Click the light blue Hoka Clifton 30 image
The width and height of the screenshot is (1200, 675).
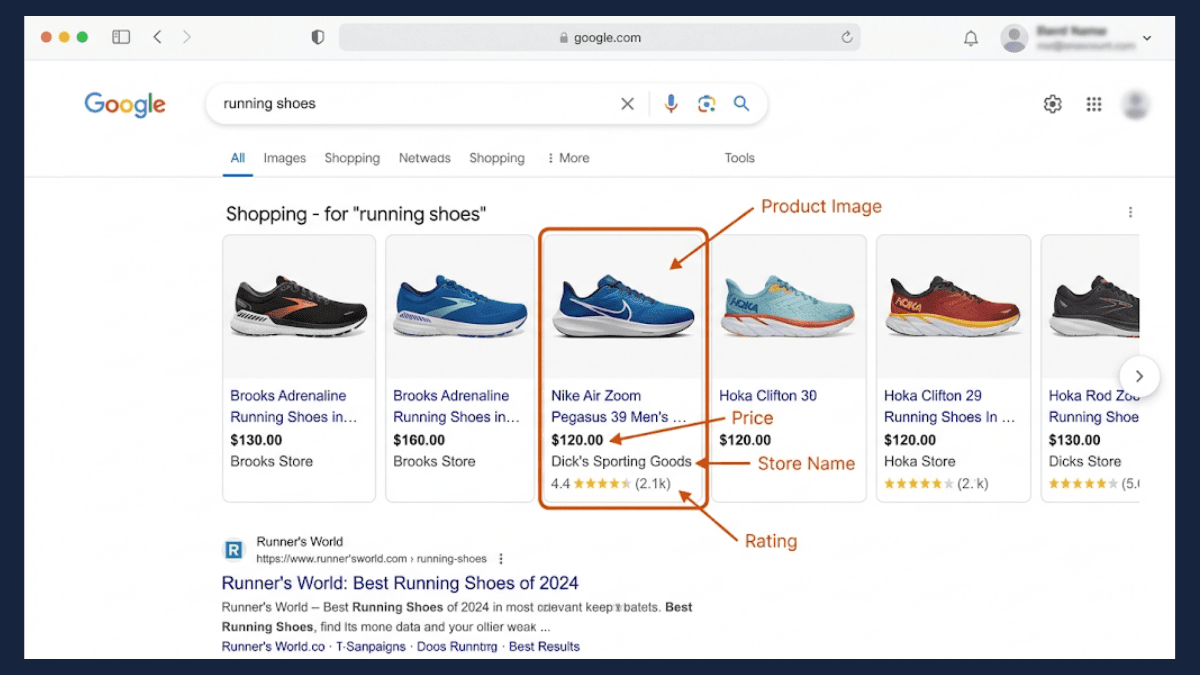tap(789, 306)
